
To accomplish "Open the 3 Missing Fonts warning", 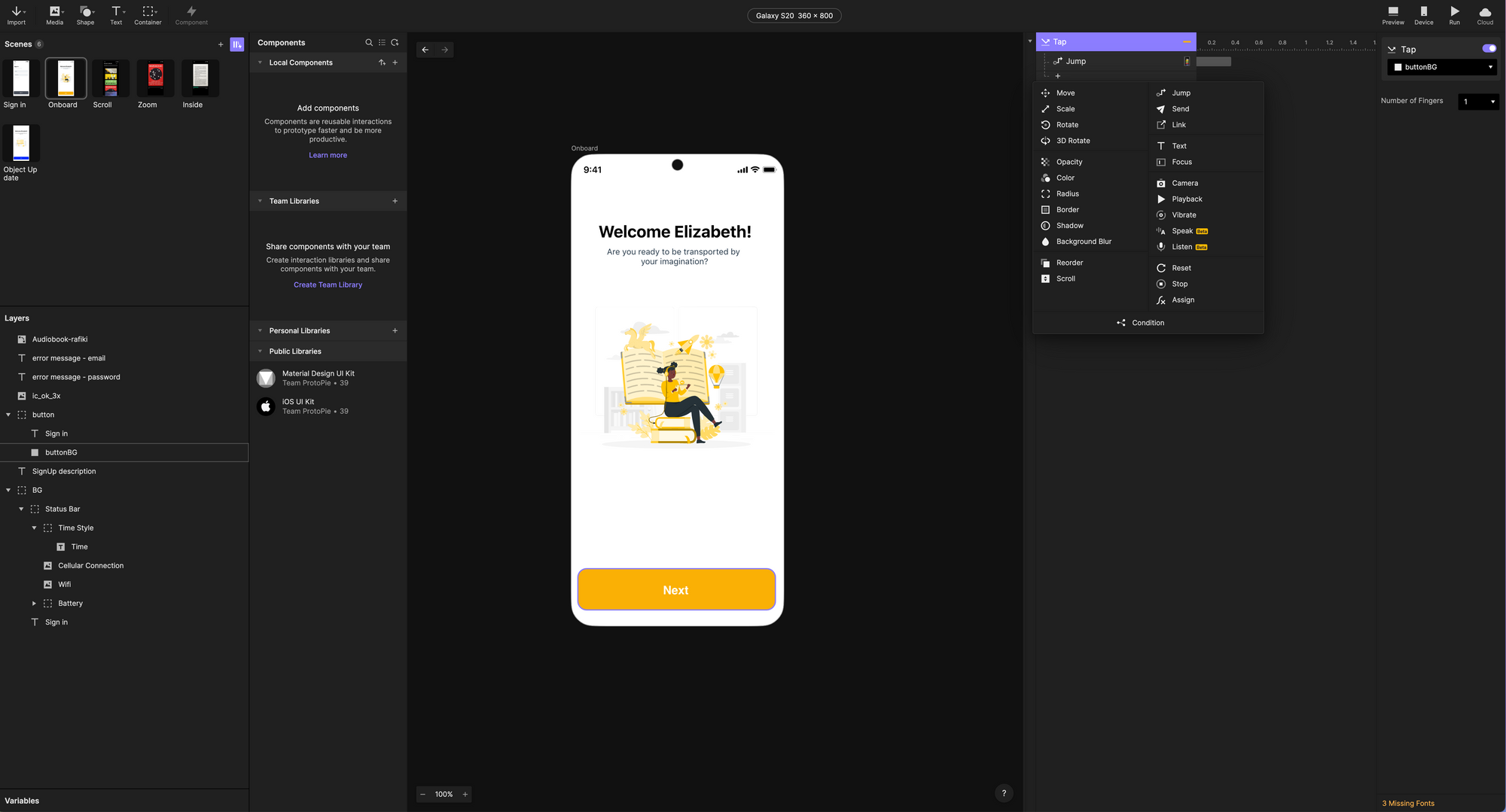I will point(1408,804).
